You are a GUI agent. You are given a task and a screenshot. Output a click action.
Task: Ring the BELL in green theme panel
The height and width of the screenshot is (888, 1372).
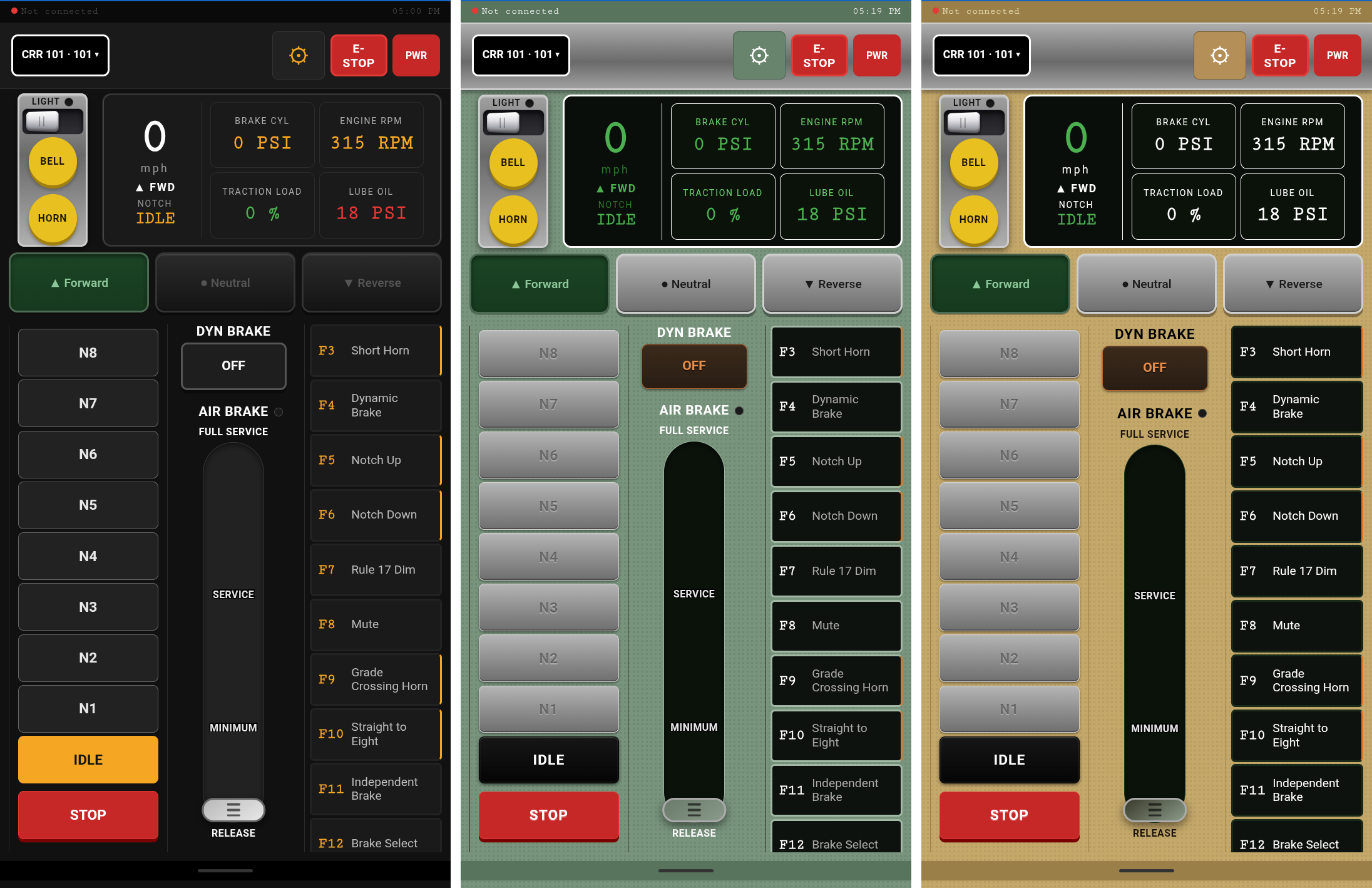pyautogui.click(x=513, y=163)
